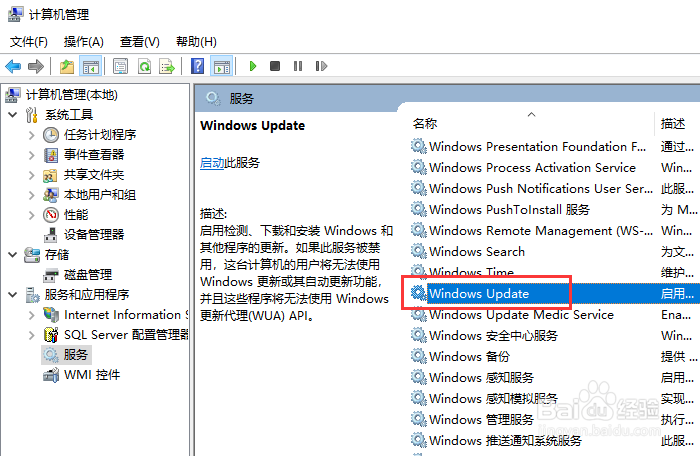This screenshot has width=700, height=456.
Task: Click the SQL Server 配置管理器 tree icon
Action: pos(51,335)
